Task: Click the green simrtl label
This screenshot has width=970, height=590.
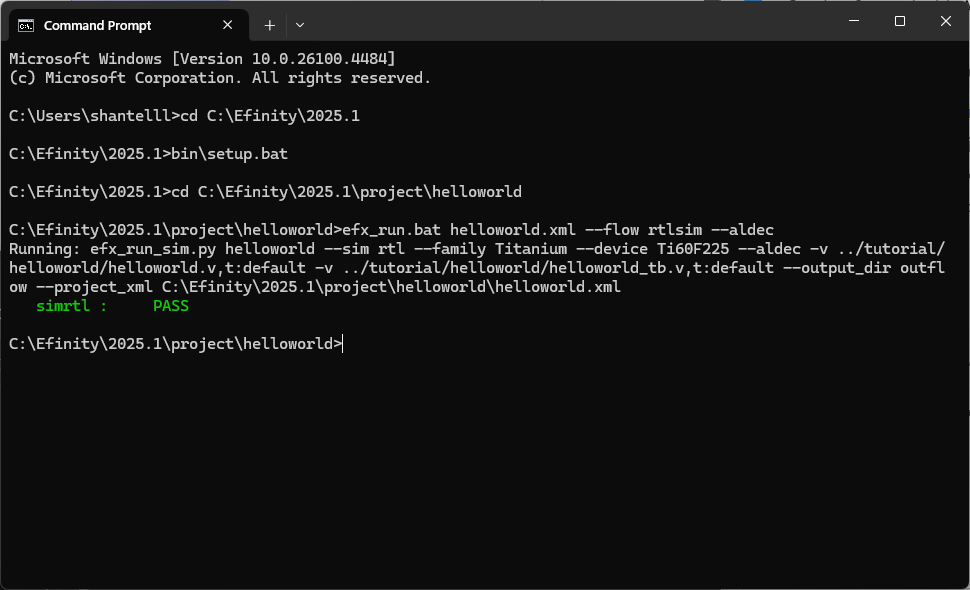Action: point(63,306)
